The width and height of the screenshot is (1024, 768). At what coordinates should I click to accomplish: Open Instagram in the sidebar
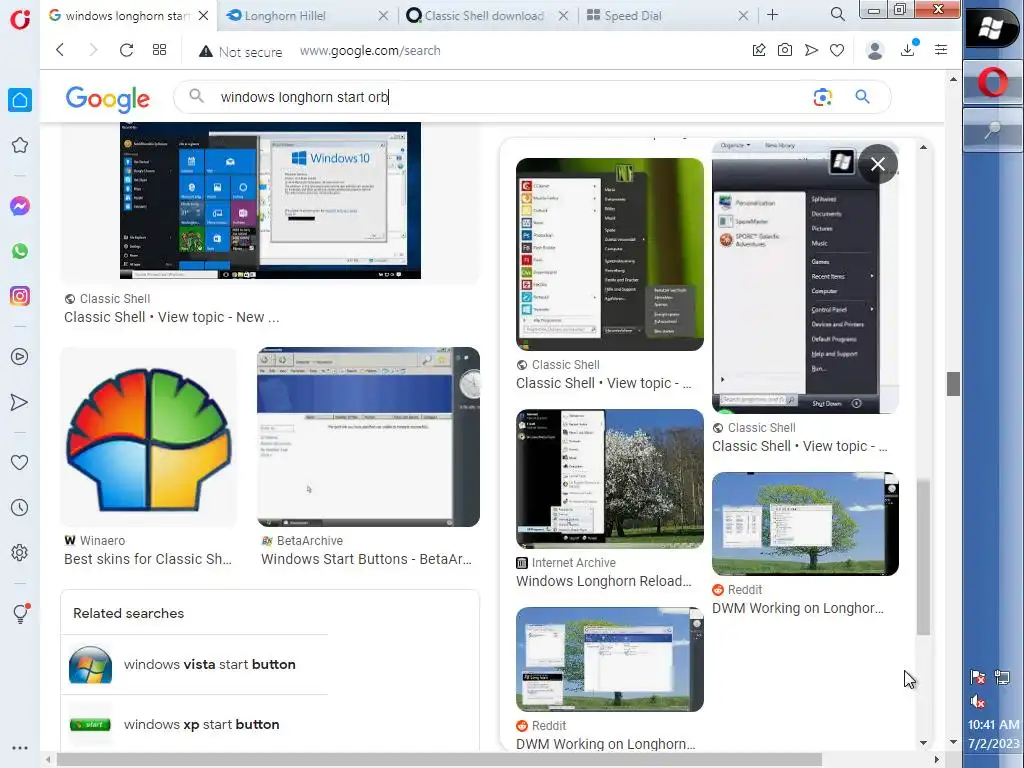pos(20,296)
